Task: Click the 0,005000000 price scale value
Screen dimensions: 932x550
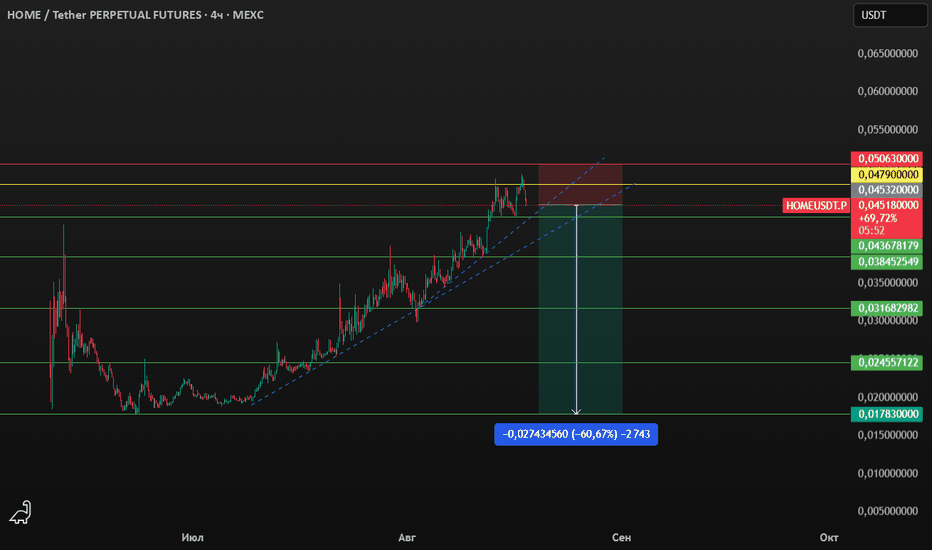Action: point(887,511)
